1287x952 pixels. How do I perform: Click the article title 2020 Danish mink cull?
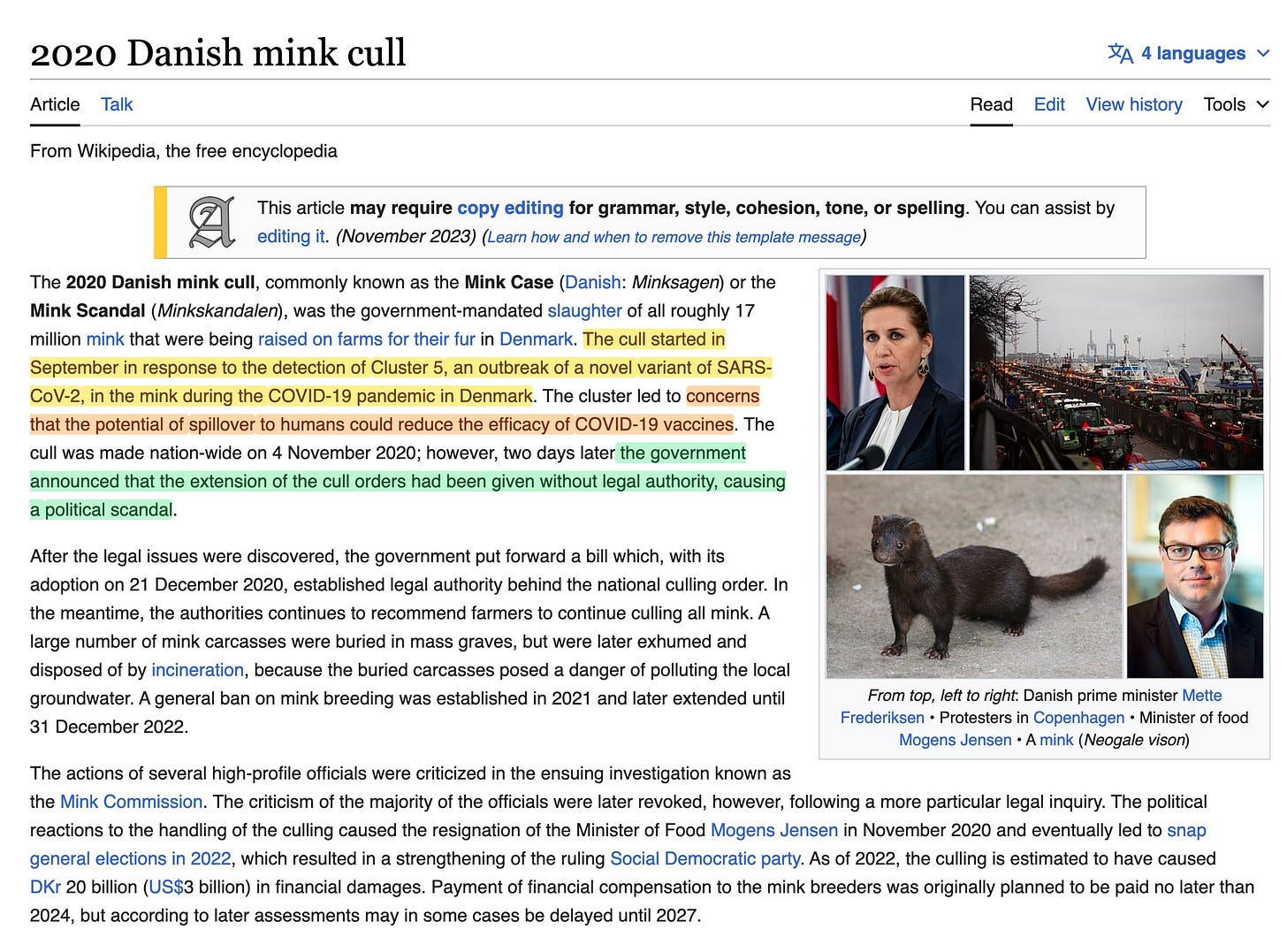(x=218, y=52)
